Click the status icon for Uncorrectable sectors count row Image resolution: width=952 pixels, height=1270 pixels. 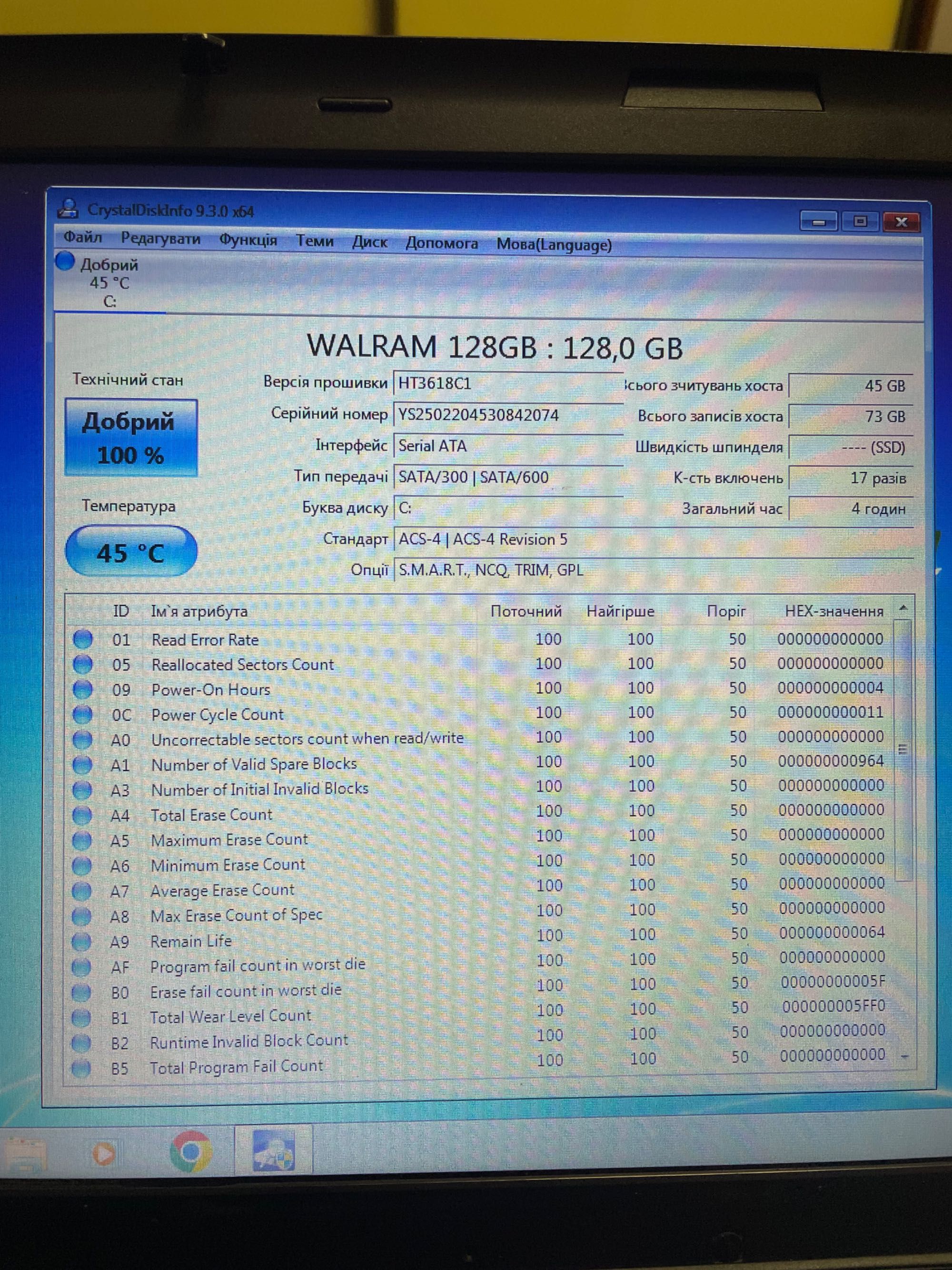(x=82, y=740)
